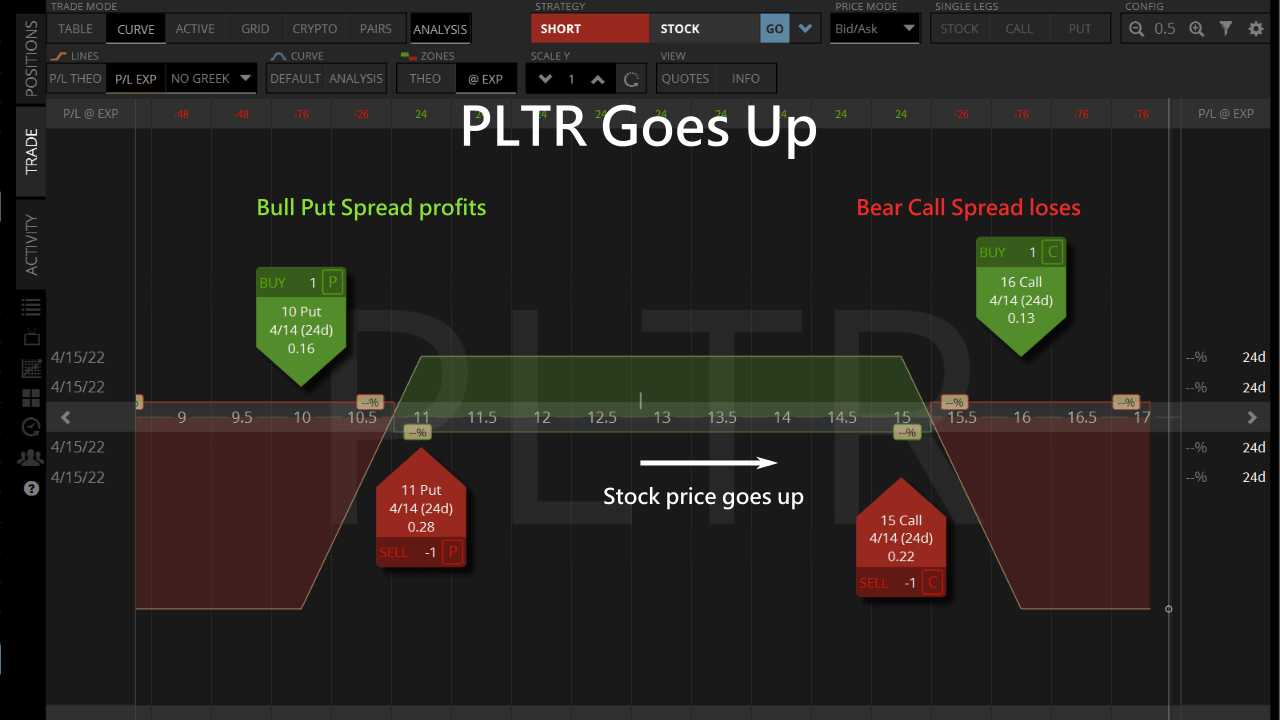
Task: Increase Scale Y with the up chevron
Action: (598, 79)
